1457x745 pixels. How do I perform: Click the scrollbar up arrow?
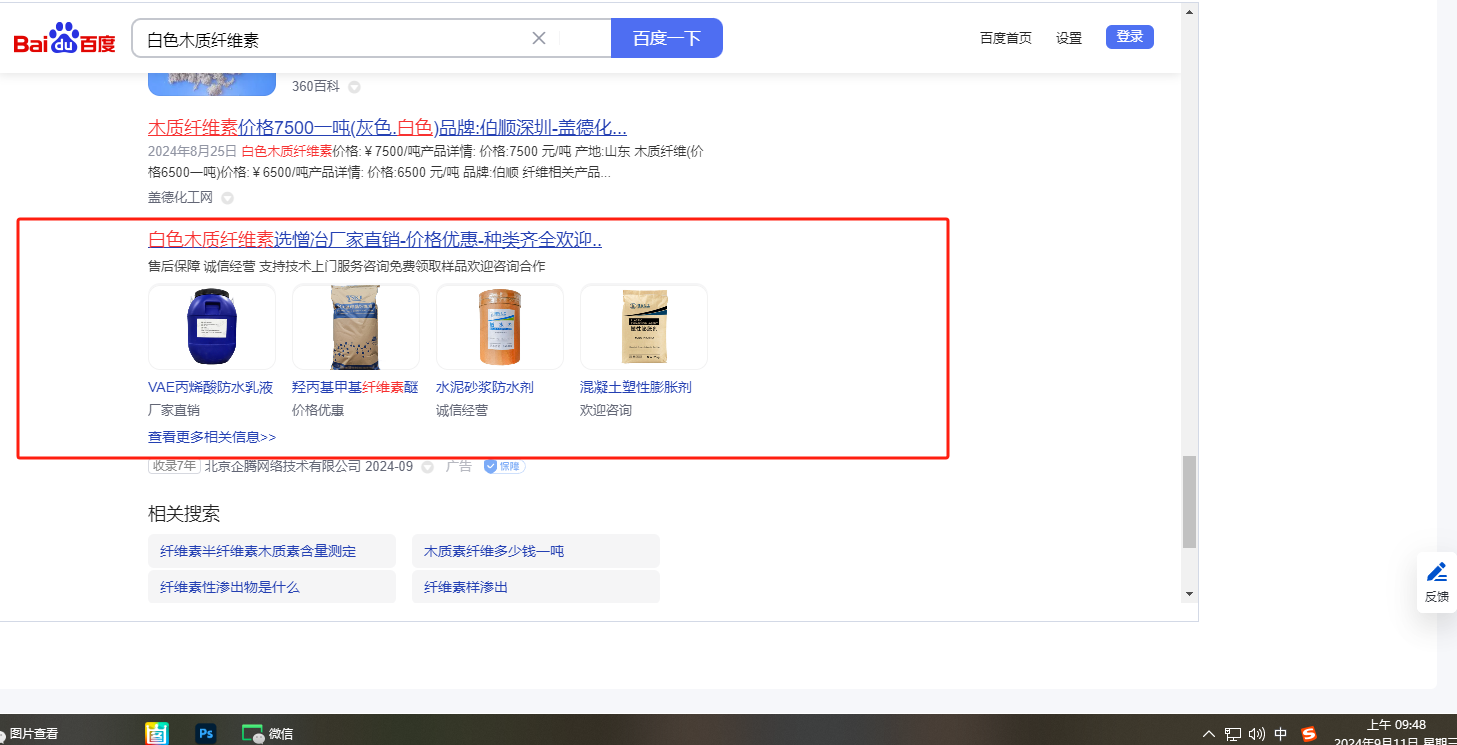point(1189,12)
